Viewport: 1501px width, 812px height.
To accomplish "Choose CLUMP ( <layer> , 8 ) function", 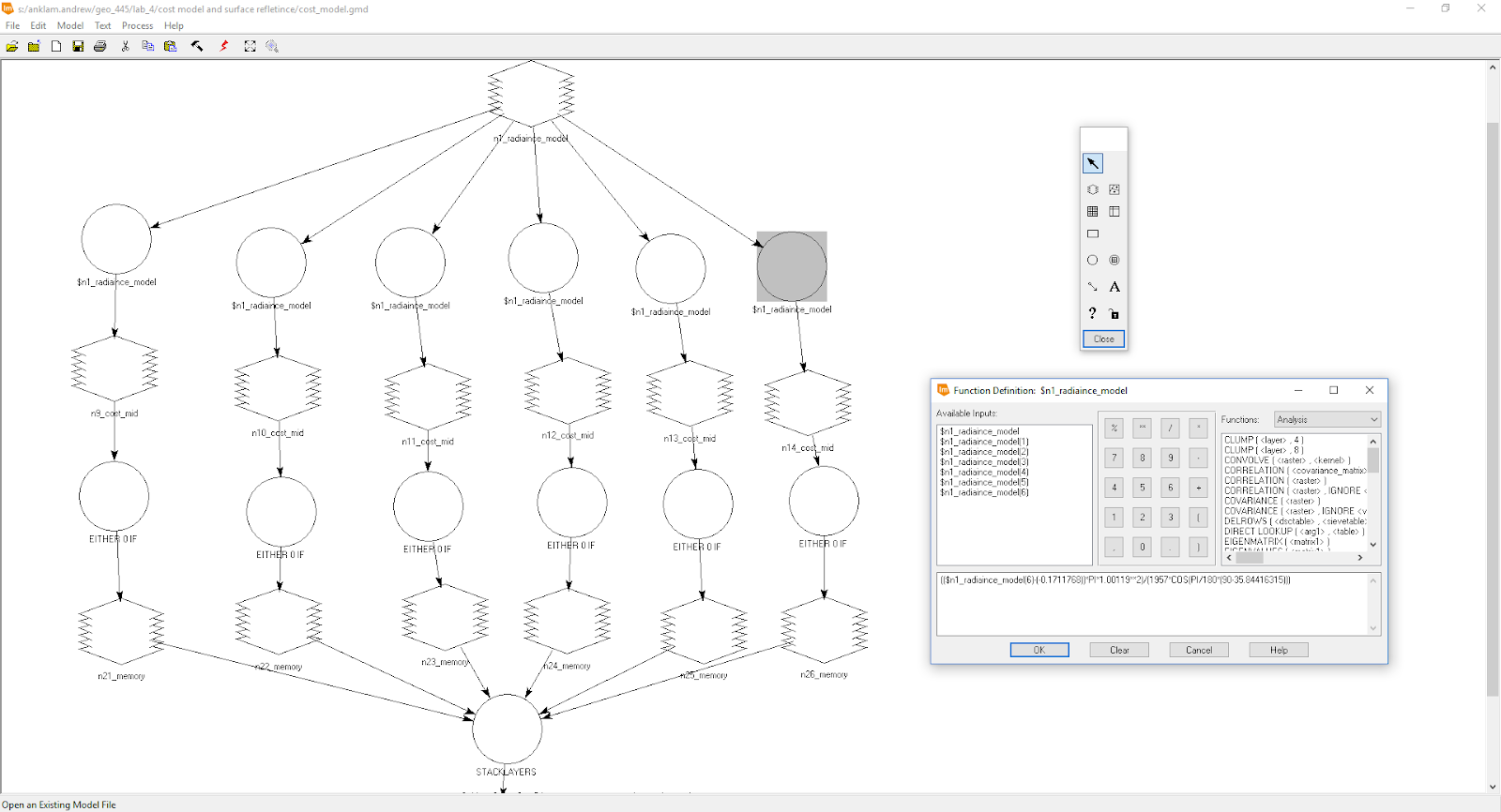I will click(1263, 450).
